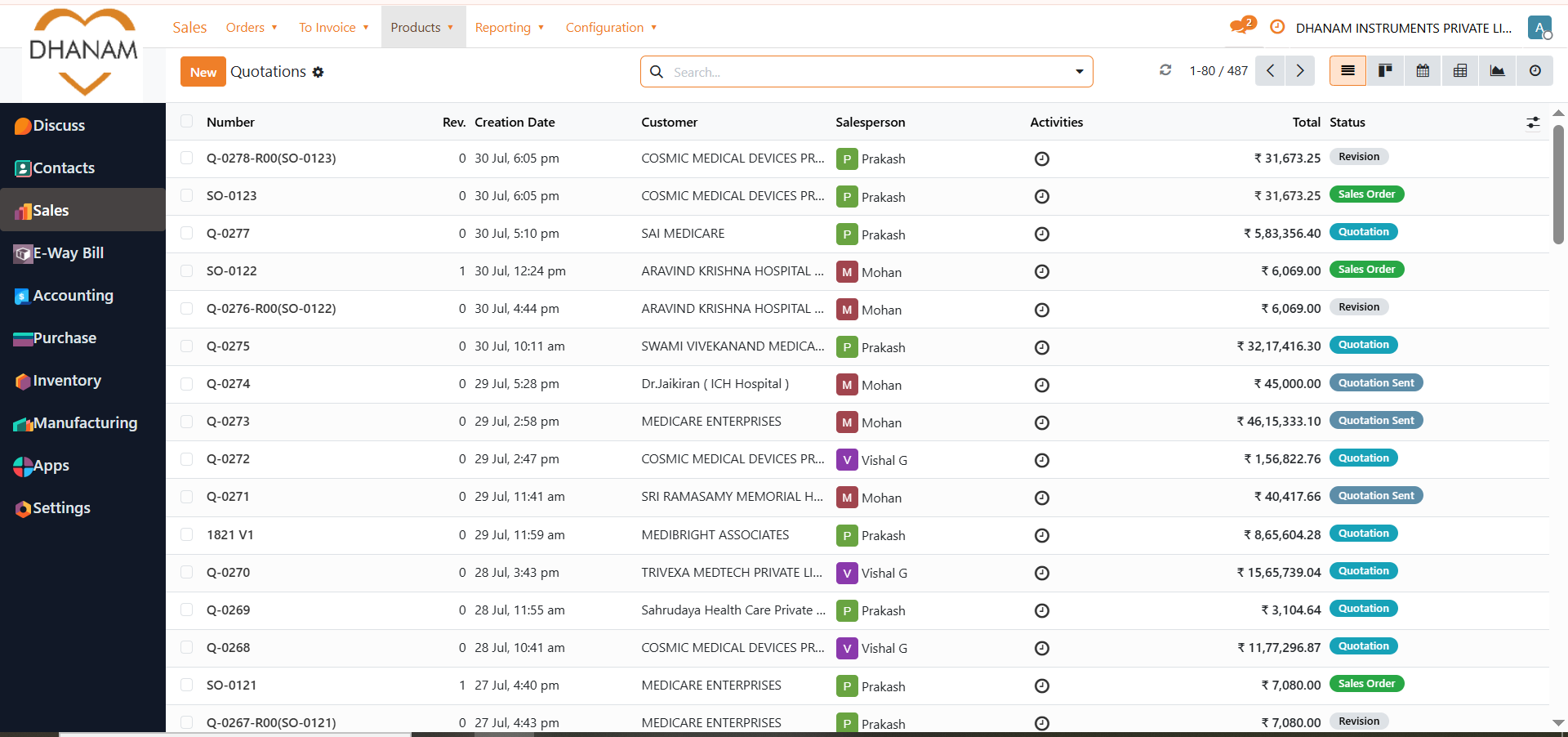Open quotation Q-0273 record
Image resolution: width=1568 pixels, height=737 pixels.
pyautogui.click(x=229, y=421)
